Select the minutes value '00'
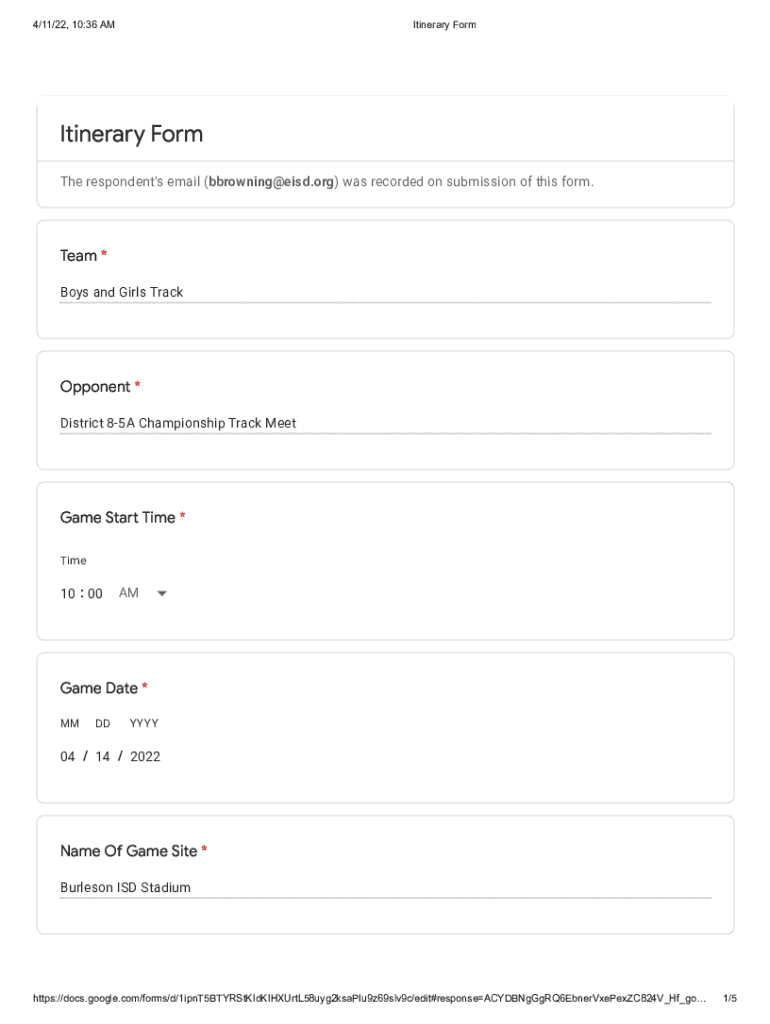 [95, 594]
